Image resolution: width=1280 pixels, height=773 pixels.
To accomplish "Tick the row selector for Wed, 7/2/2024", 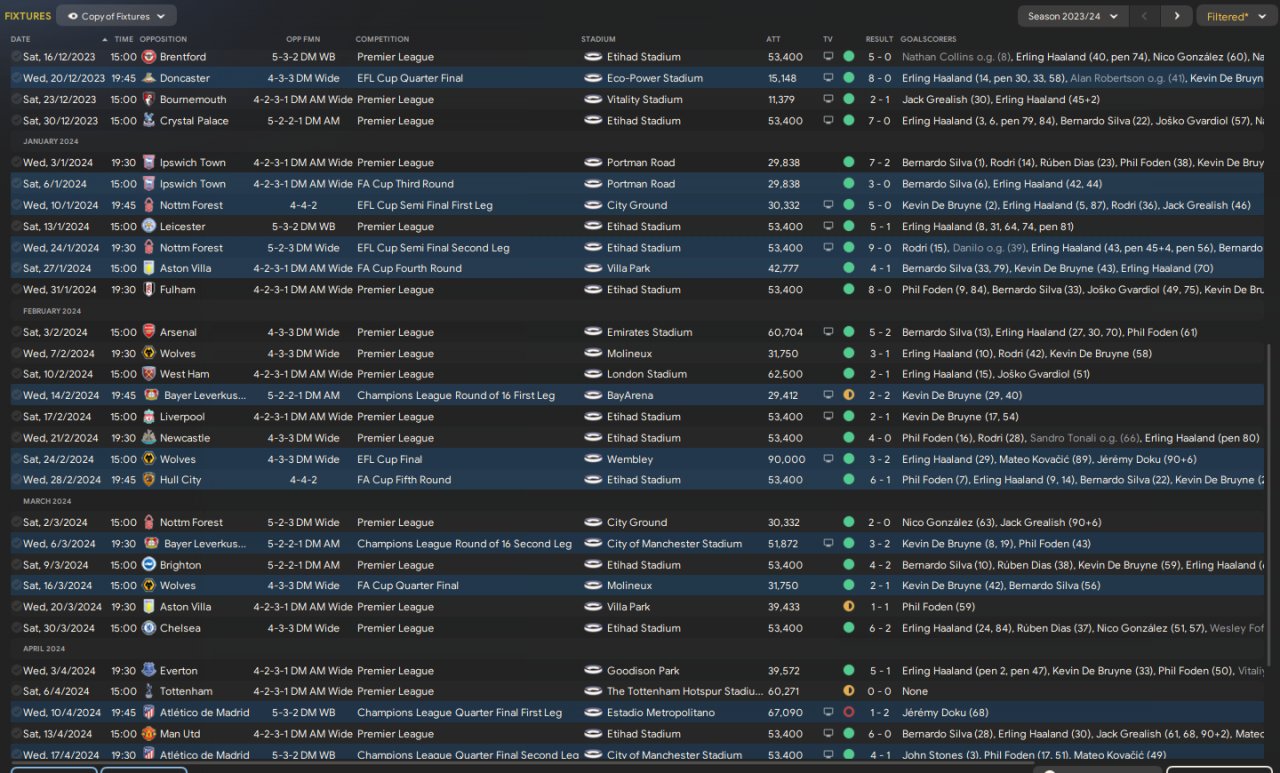I will 16,353.
